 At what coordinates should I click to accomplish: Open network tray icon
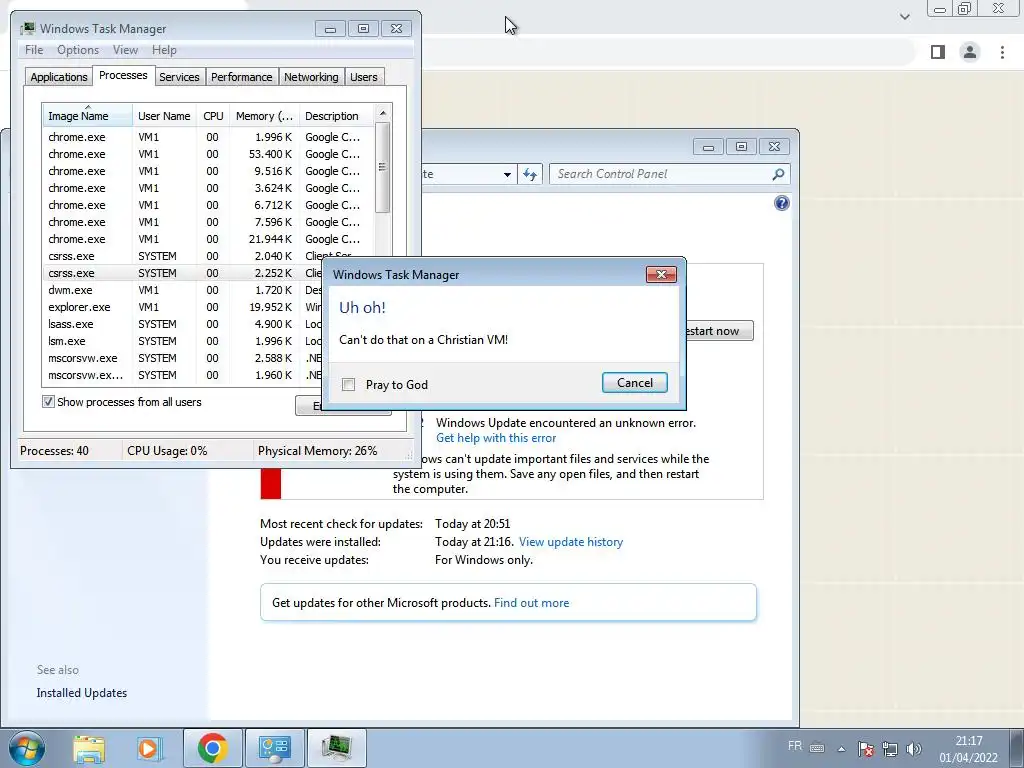click(889, 748)
